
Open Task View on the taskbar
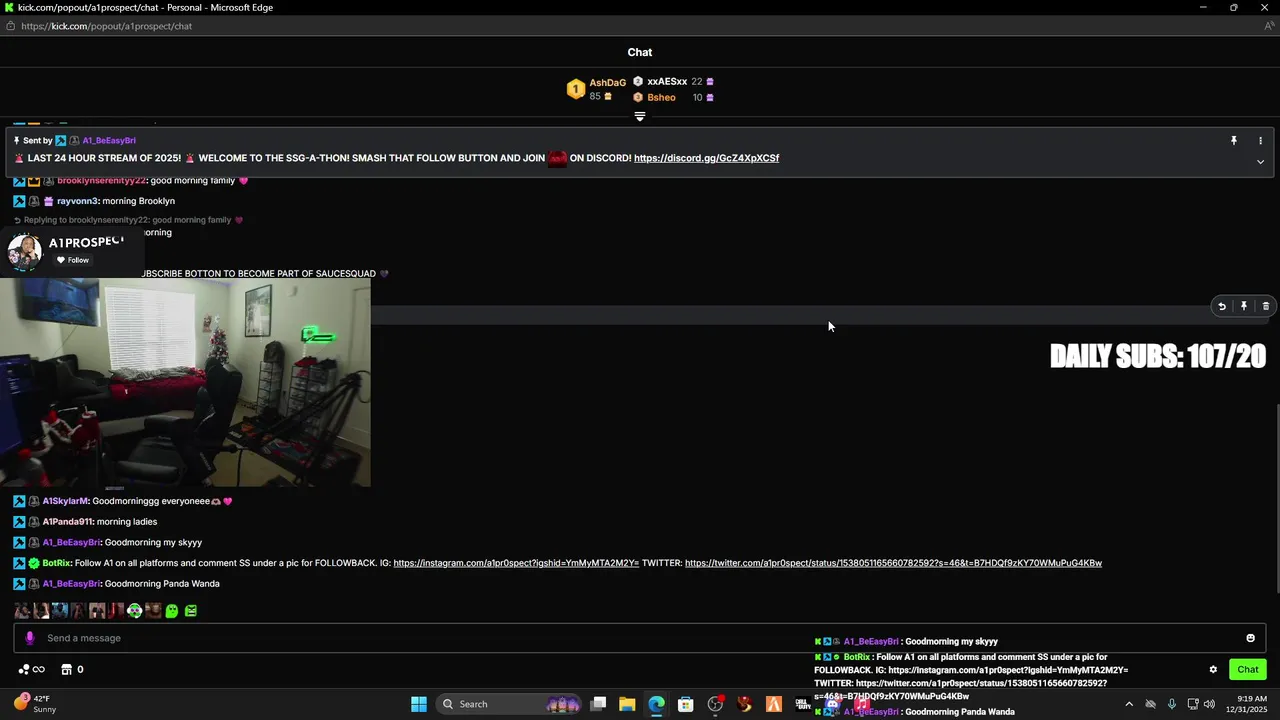tap(598, 704)
